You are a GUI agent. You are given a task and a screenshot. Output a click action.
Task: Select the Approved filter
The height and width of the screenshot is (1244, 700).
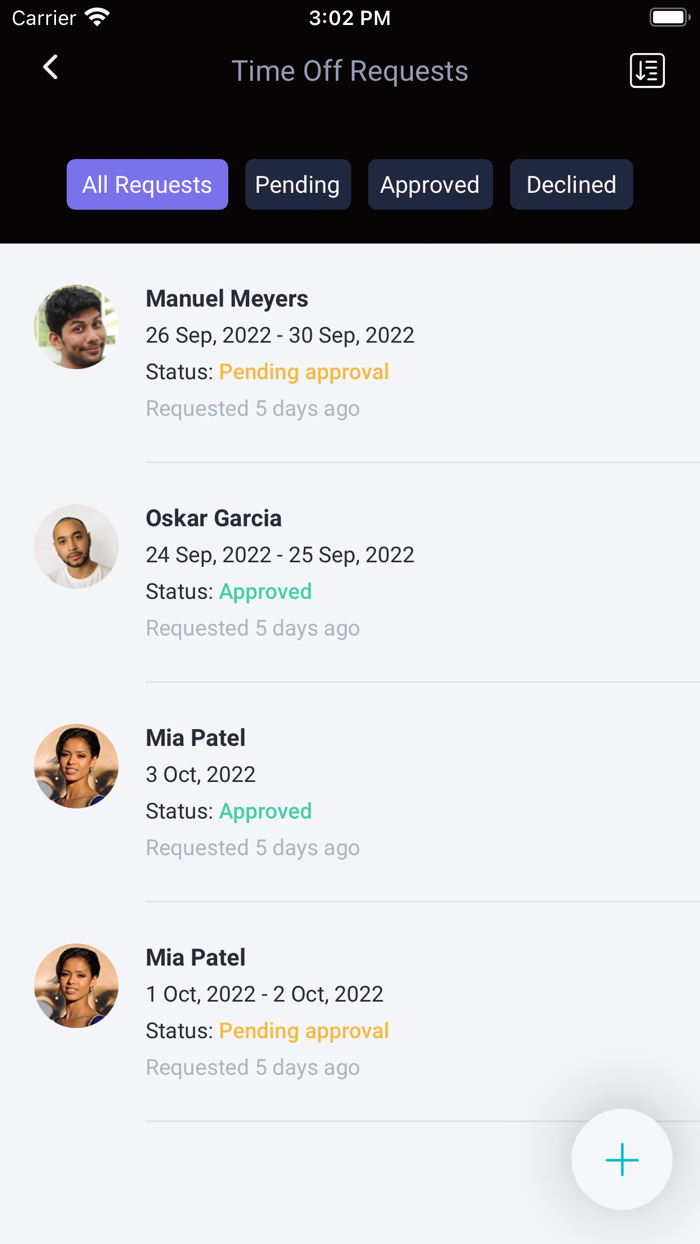tap(430, 184)
